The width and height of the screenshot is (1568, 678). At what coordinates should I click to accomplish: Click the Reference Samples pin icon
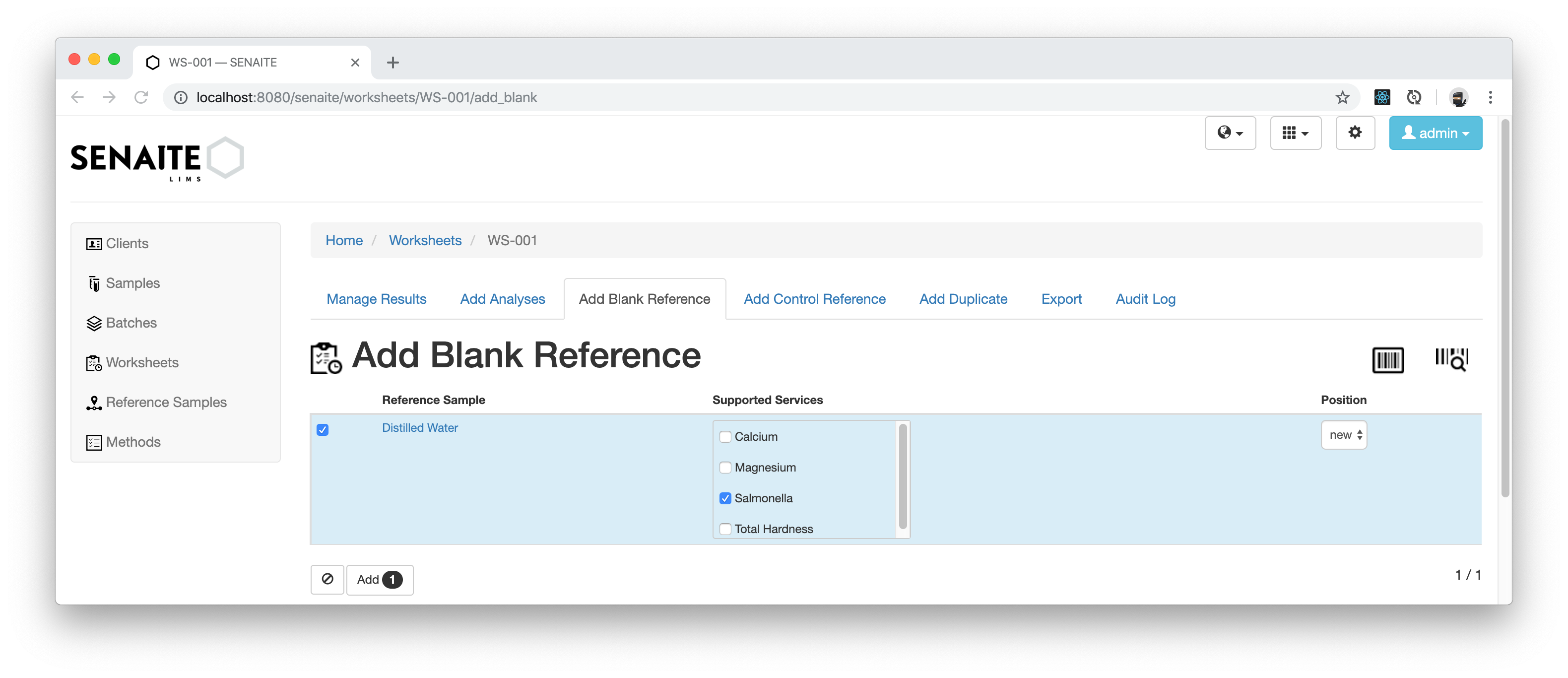pyautogui.click(x=94, y=403)
